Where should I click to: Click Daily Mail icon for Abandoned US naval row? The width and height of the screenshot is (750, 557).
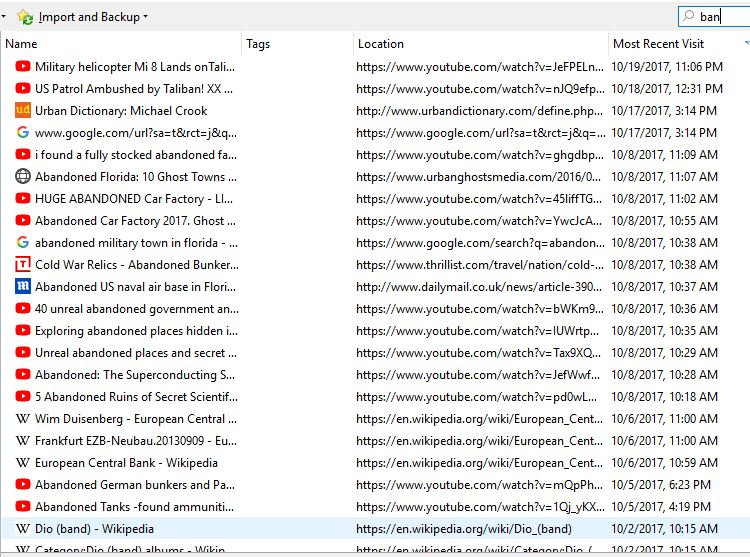pyautogui.click(x=23, y=286)
